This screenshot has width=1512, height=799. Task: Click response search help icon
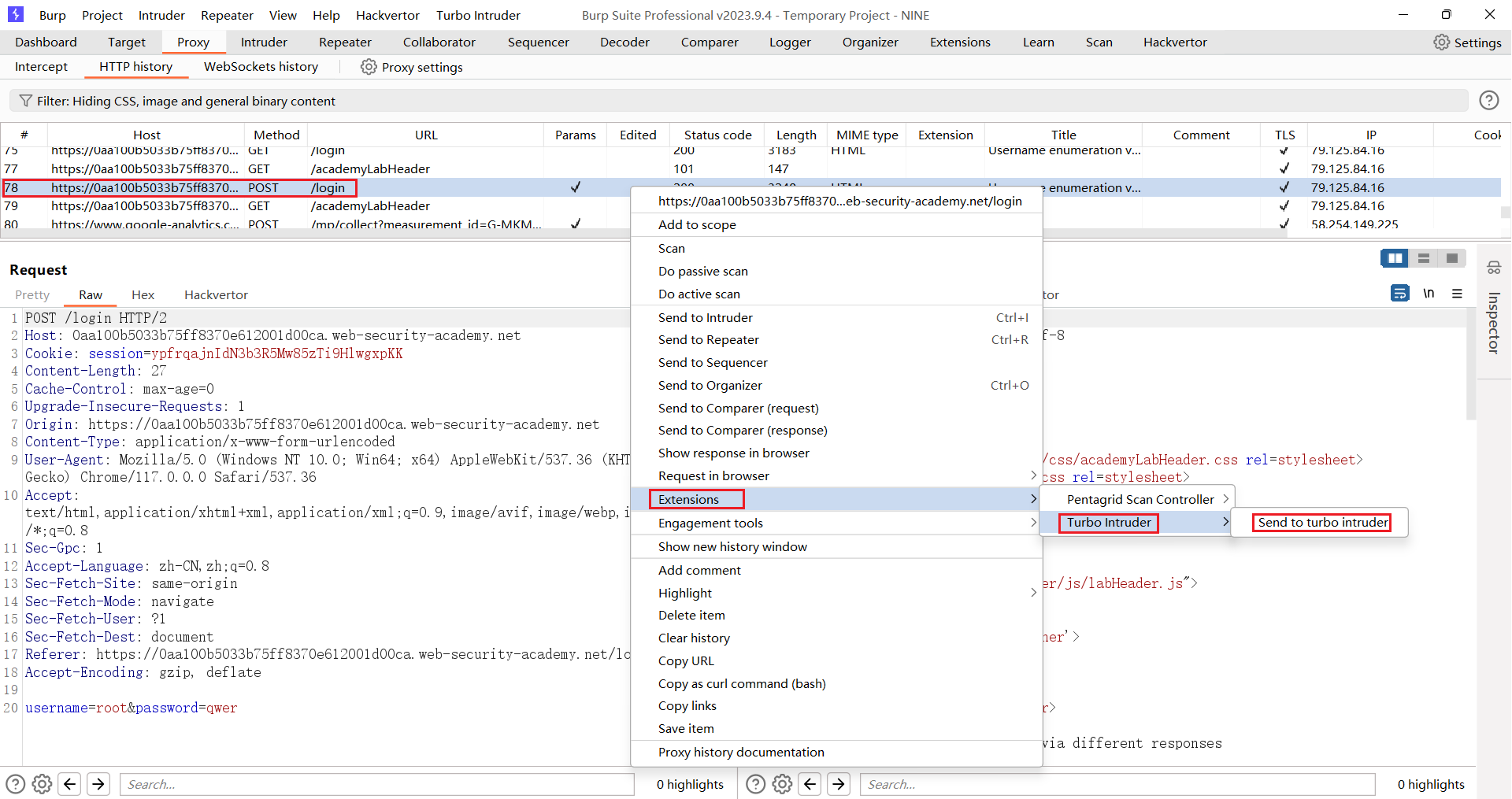tap(755, 784)
